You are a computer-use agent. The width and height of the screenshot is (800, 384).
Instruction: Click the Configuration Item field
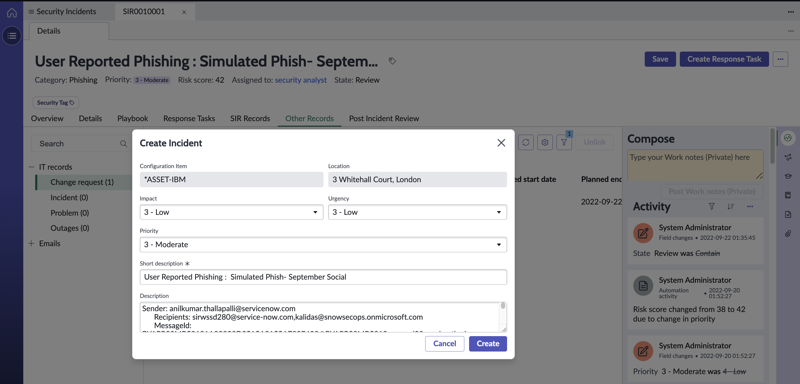(x=231, y=180)
